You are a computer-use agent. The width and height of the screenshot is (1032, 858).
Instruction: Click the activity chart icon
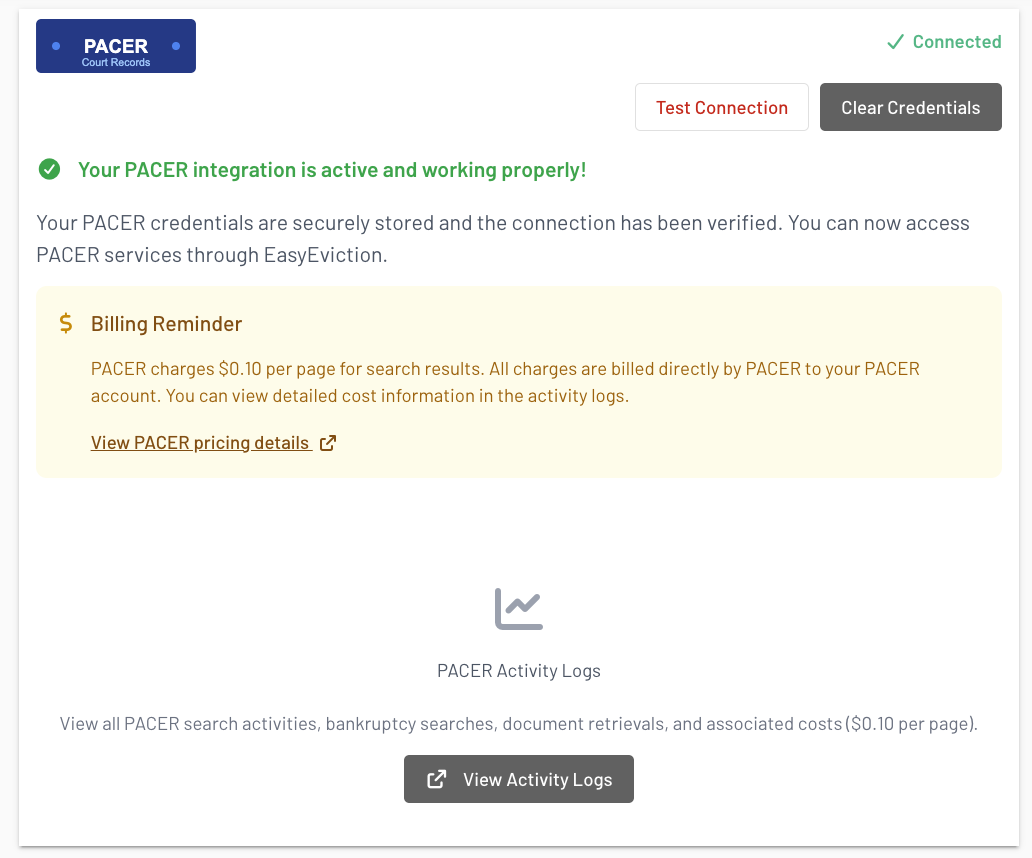(x=518, y=608)
